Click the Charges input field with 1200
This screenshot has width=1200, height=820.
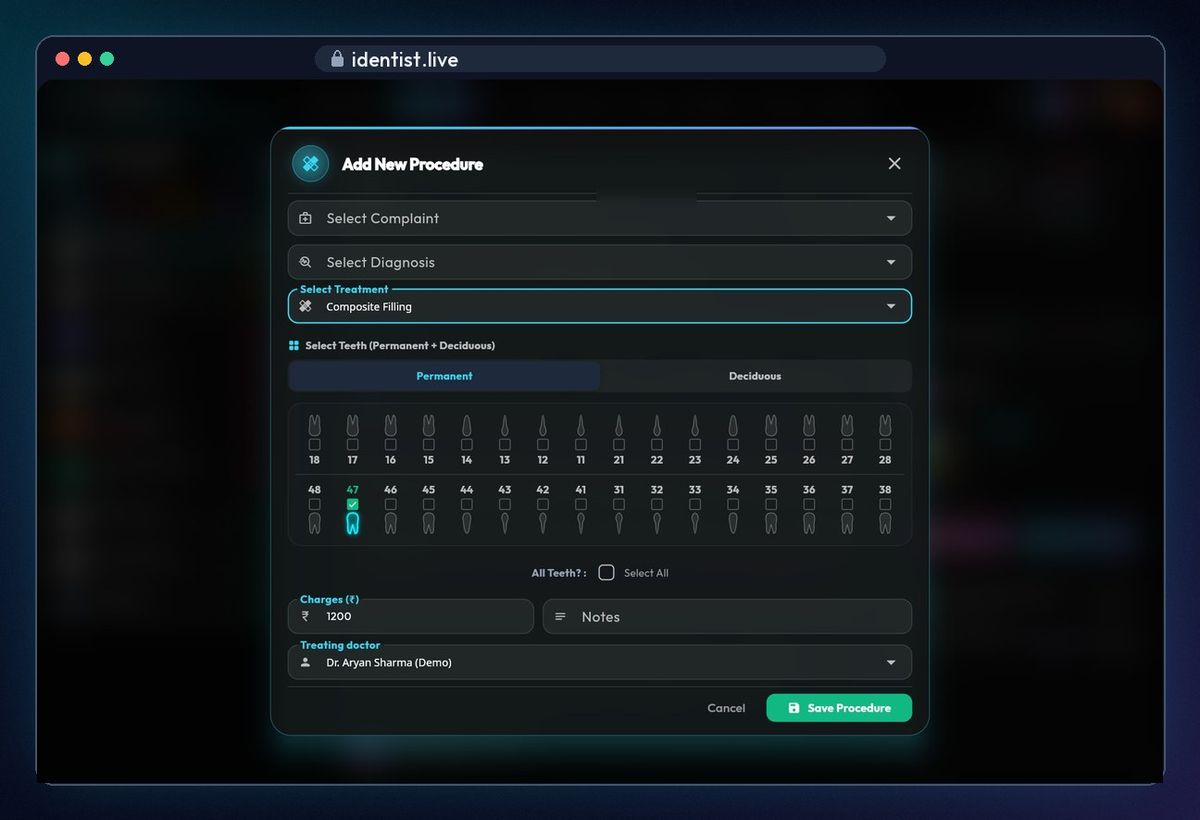[411, 617]
